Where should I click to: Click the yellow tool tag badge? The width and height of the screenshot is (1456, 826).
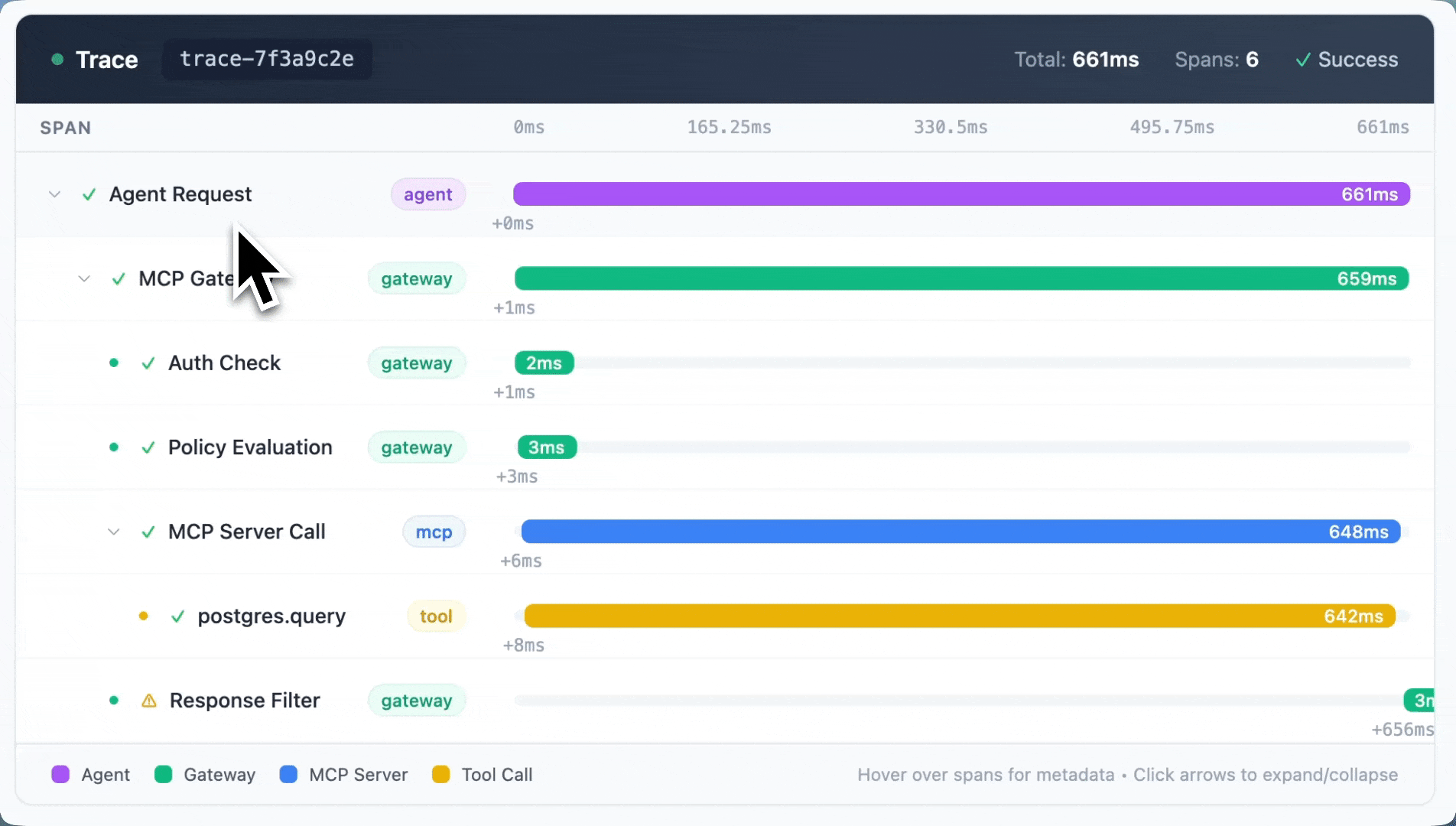coord(436,616)
